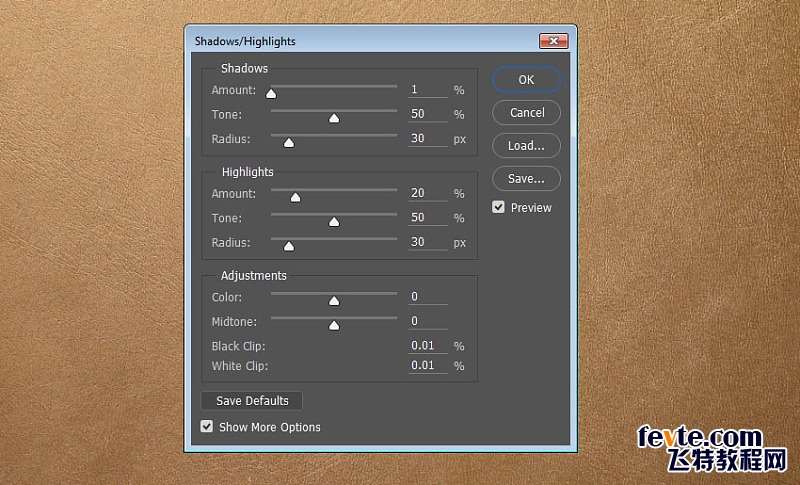Click the Highlights Amount slider handle

coord(295,197)
